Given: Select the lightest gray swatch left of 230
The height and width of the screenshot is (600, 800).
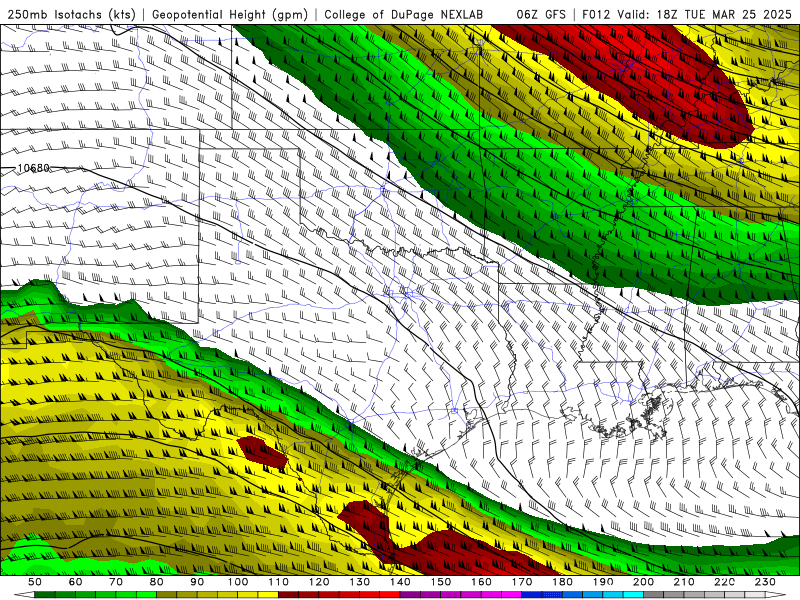Looking at the screenshot, I should click(x=755, y=595).
